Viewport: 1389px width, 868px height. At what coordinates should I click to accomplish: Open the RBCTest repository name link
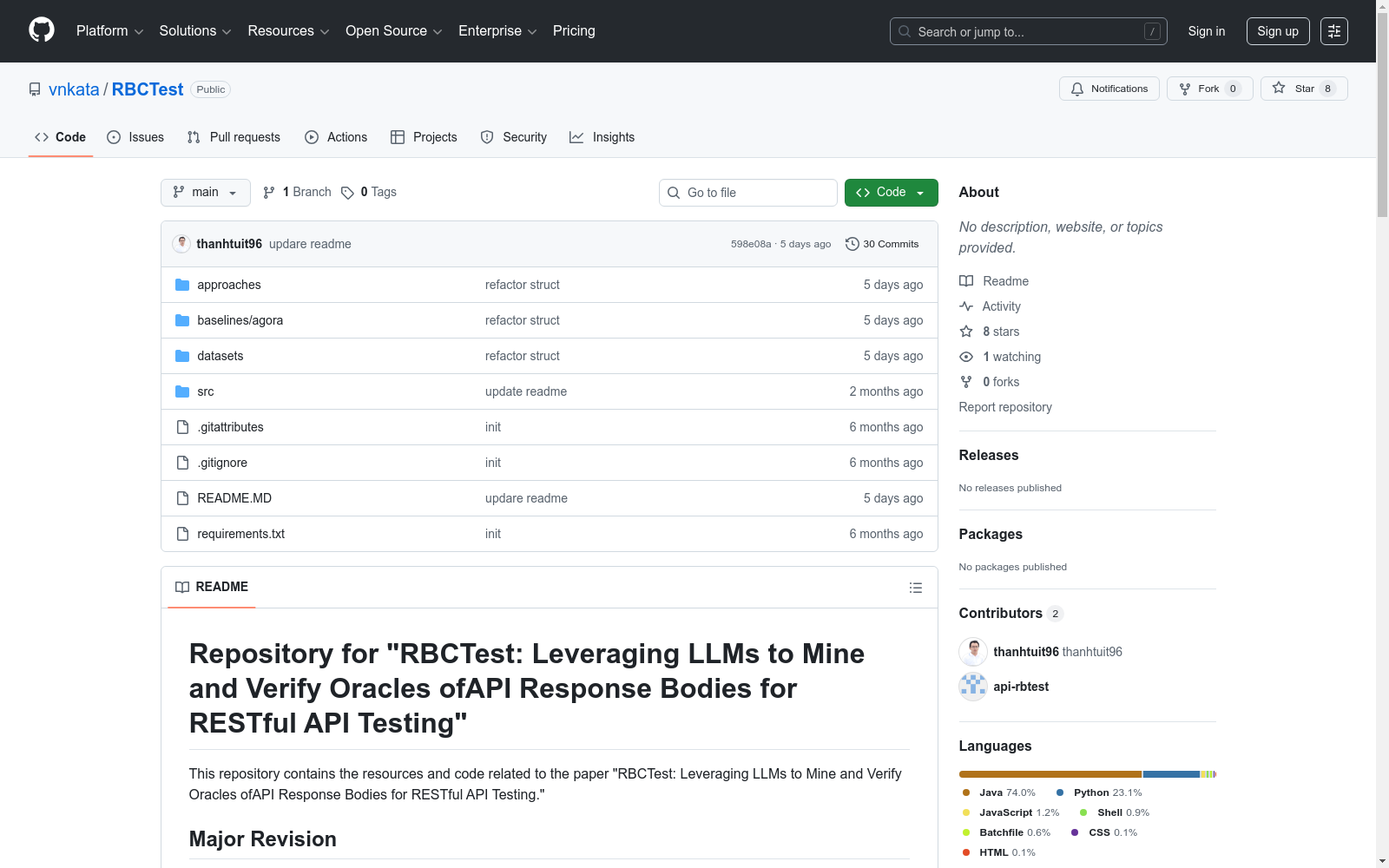click(x=148, y=89)
